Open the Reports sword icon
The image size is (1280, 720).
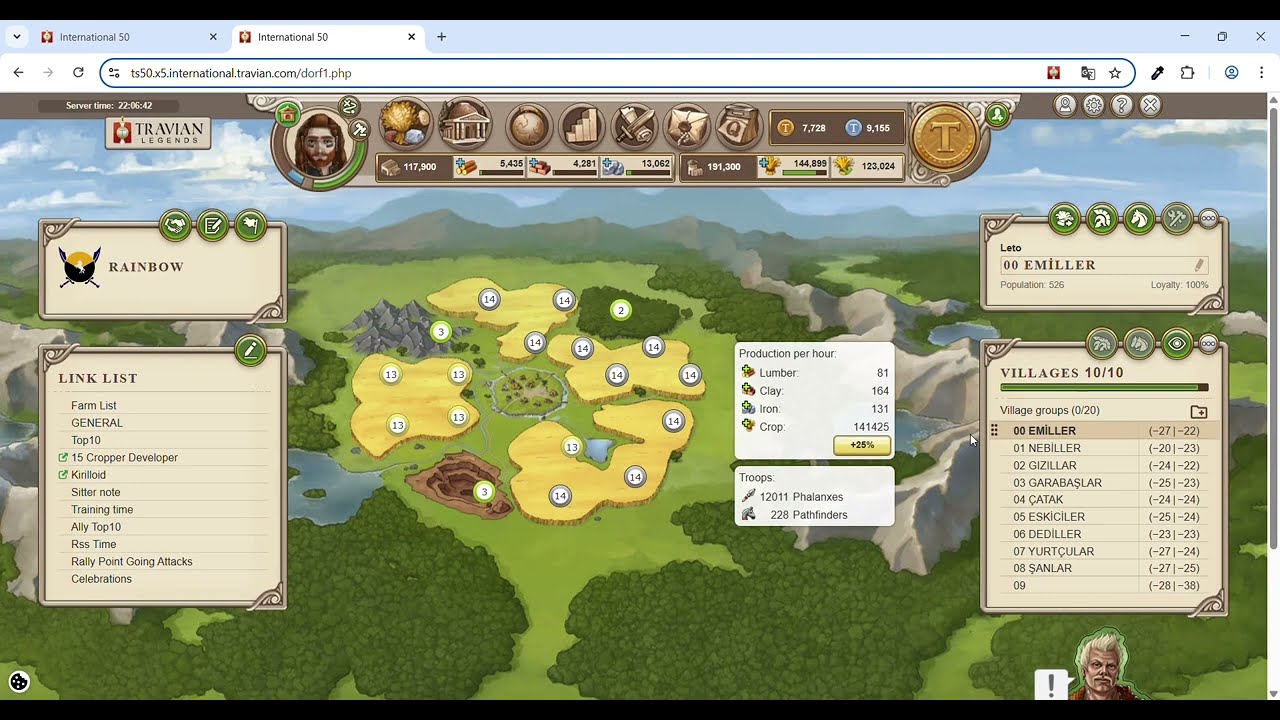tap(634, 127)
